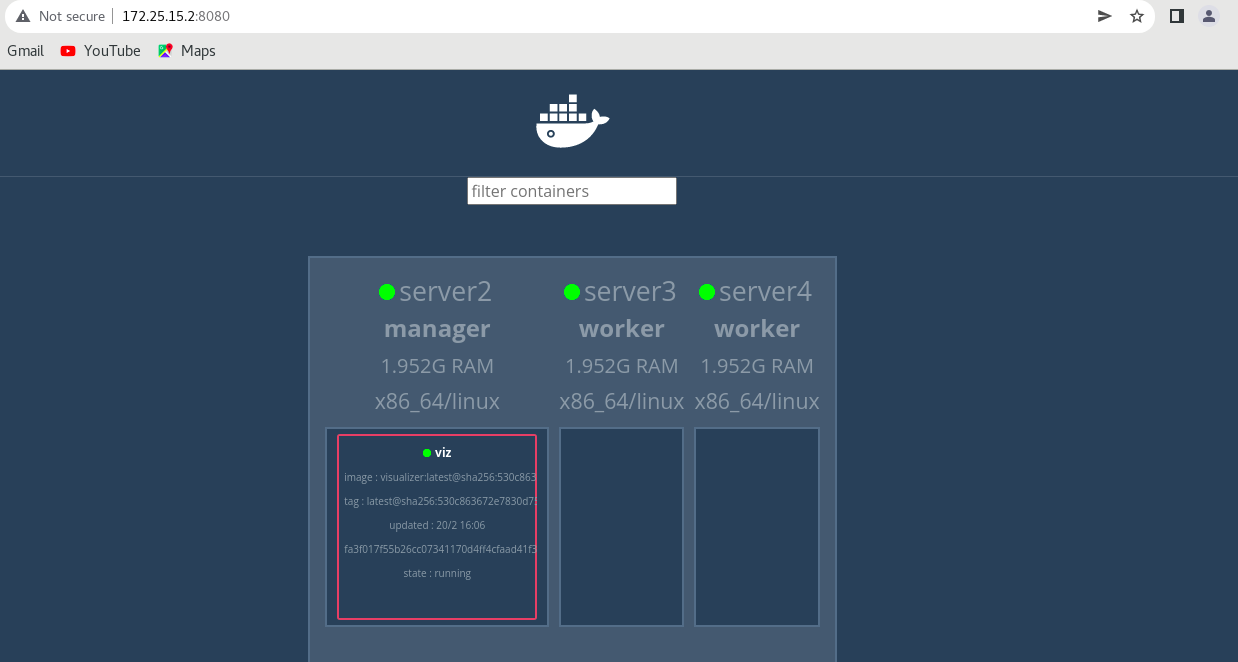Click the updated 20/2 16:06 line
Image resolution: width=1238 pixels, height=662 pixels.
click(x=437, y=525)
